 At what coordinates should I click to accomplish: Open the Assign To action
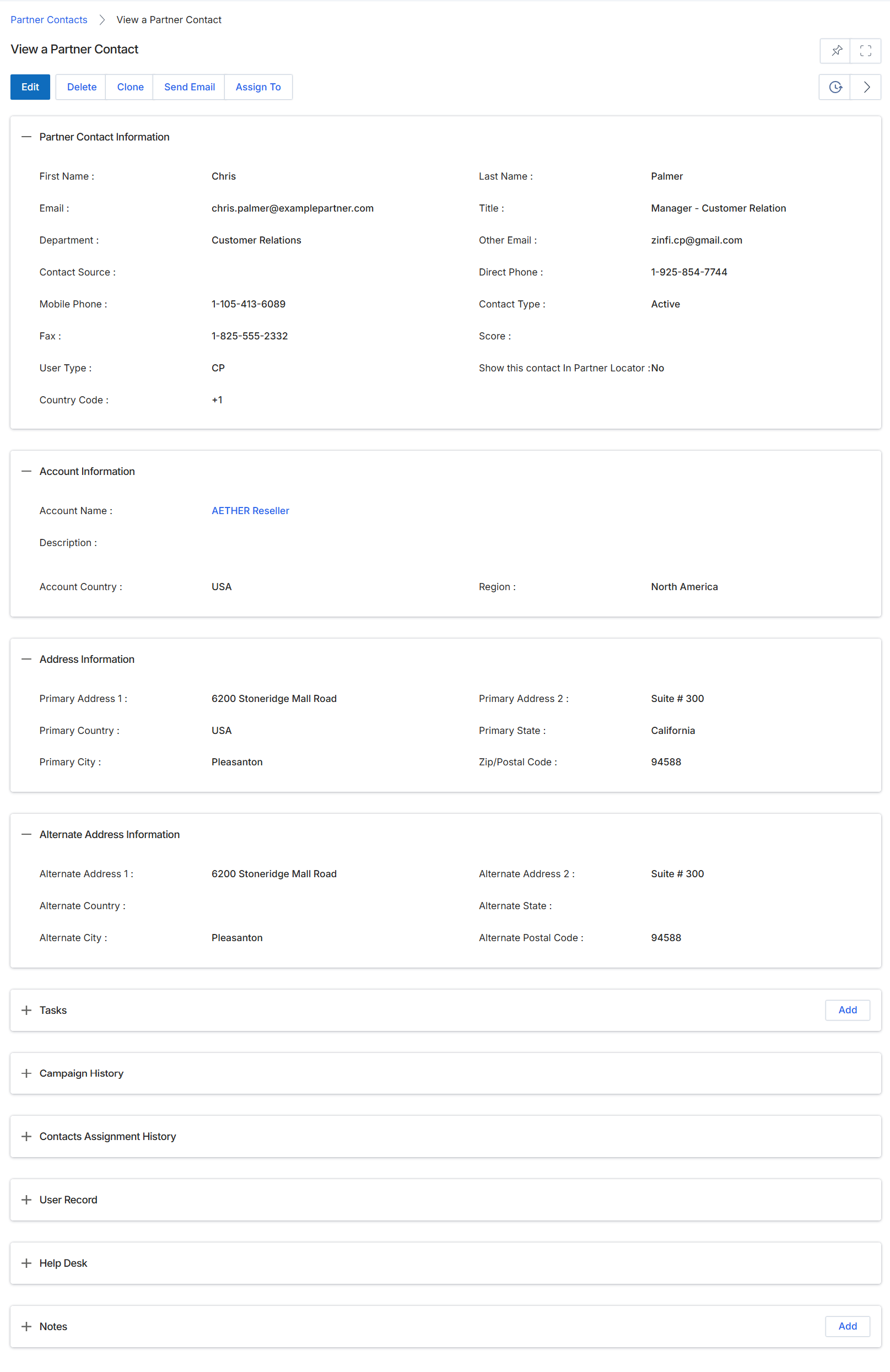258,87
